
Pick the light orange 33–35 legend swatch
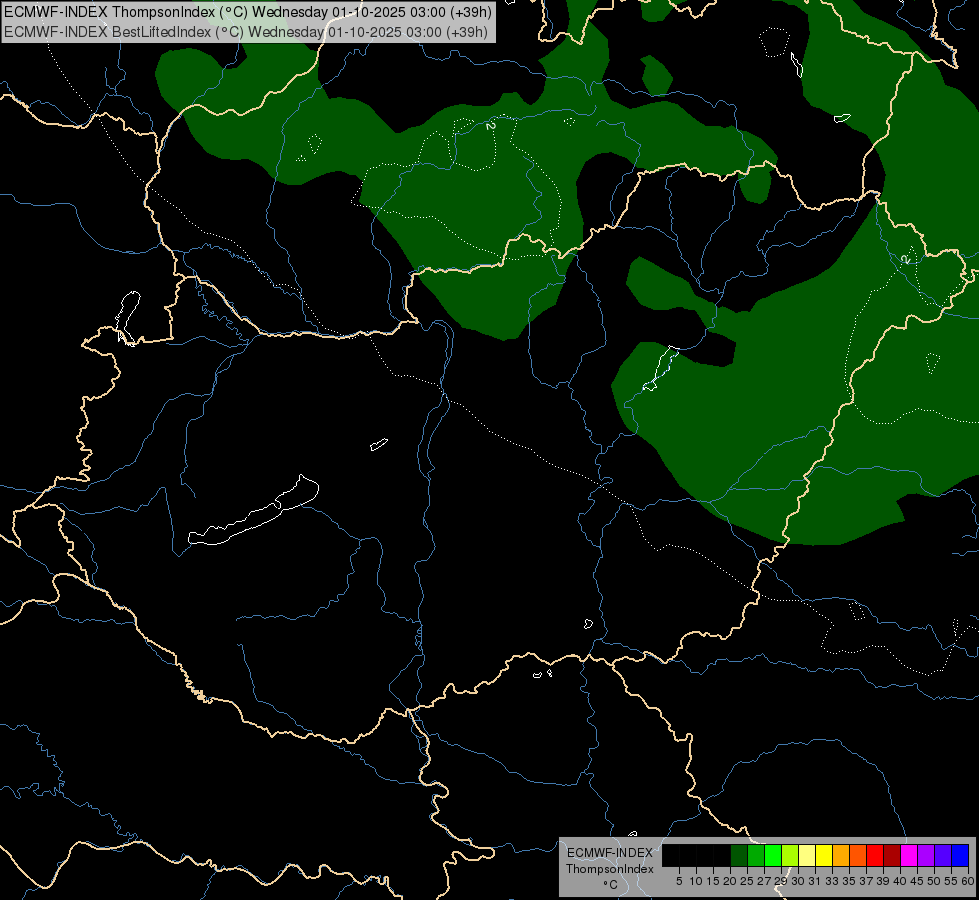(841, 855)
